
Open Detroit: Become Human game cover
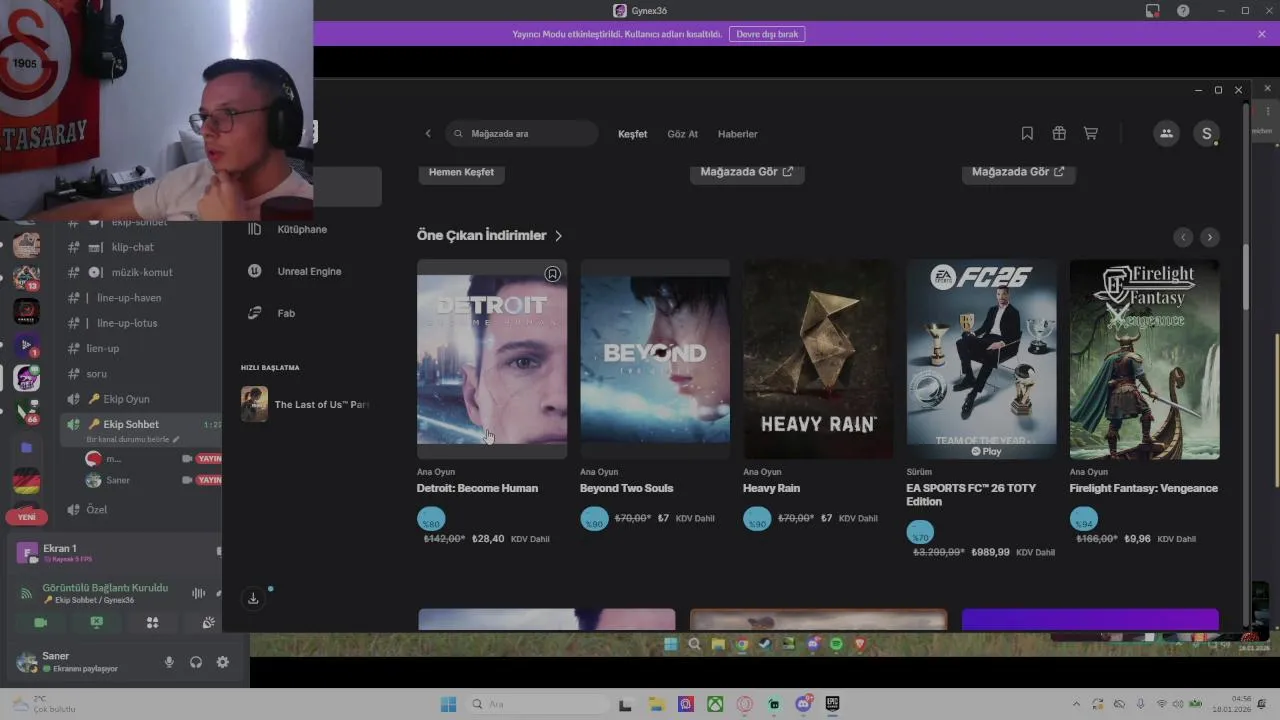point(492,360)
